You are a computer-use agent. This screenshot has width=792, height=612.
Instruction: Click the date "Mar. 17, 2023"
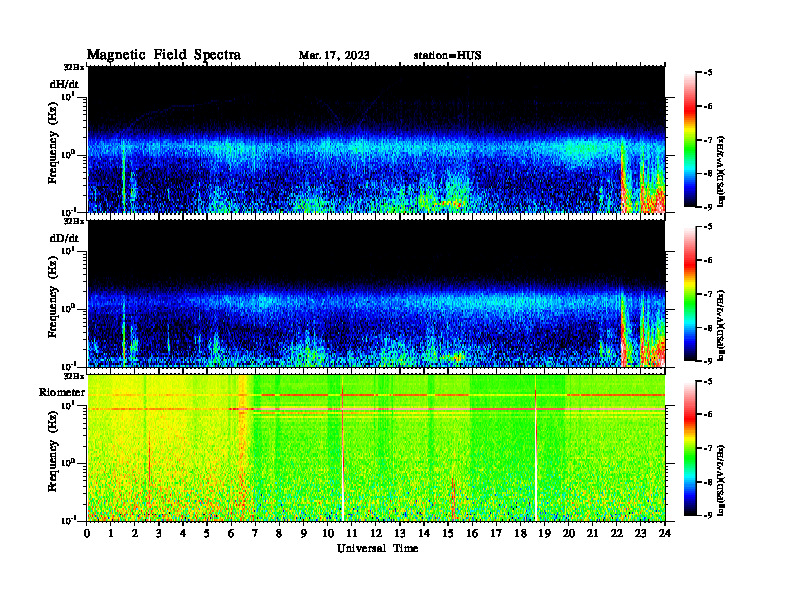pyautogui.click(x=334, y=56)
